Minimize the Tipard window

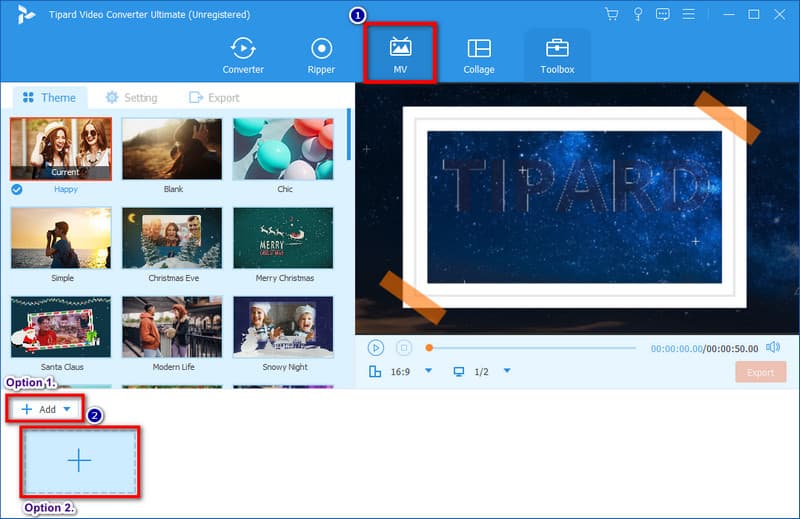point(729,14)
